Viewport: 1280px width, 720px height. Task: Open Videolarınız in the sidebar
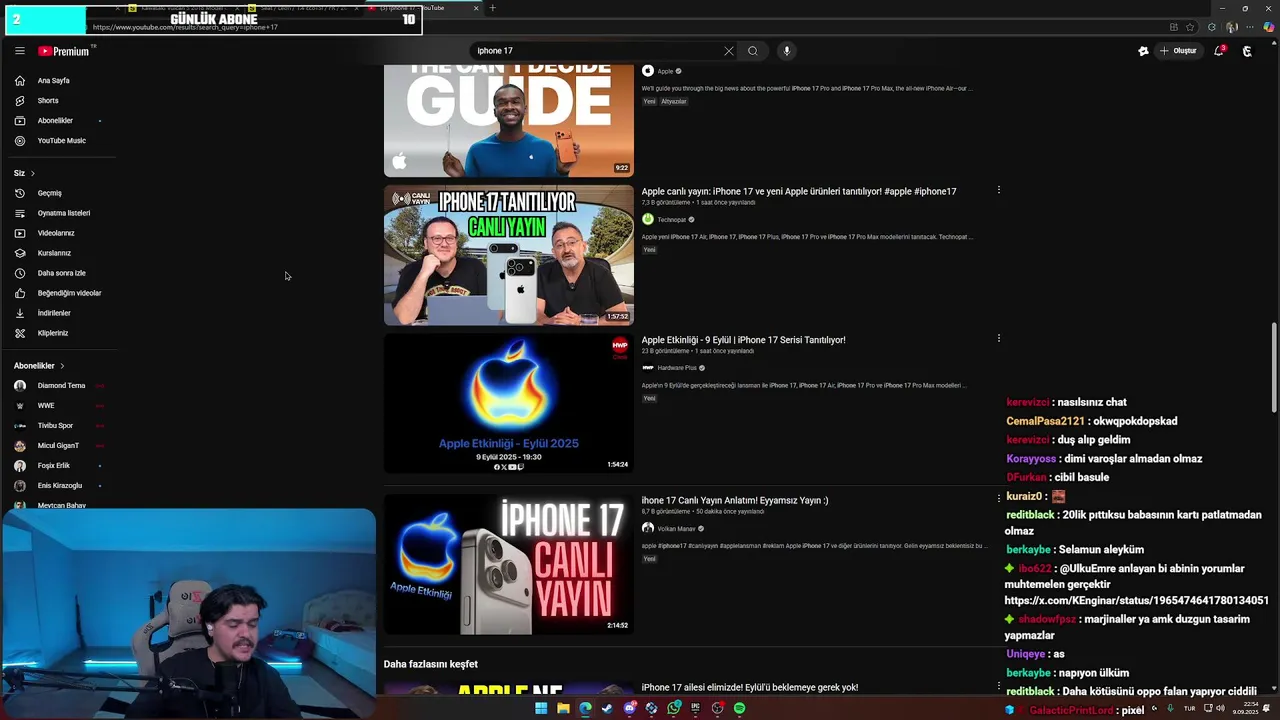(x=58, y=233)
